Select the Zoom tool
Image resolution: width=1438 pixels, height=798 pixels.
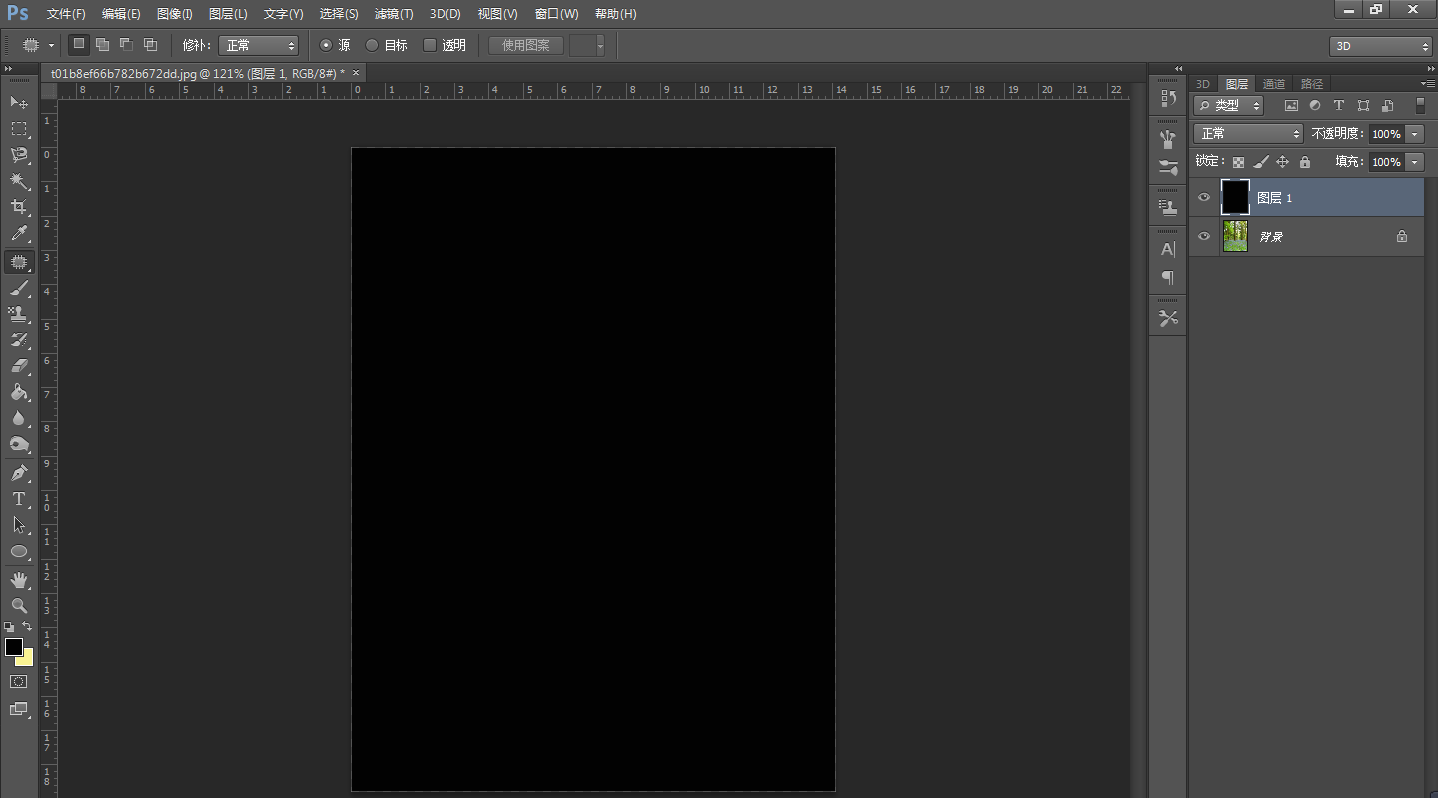click(x=19, y=606)
